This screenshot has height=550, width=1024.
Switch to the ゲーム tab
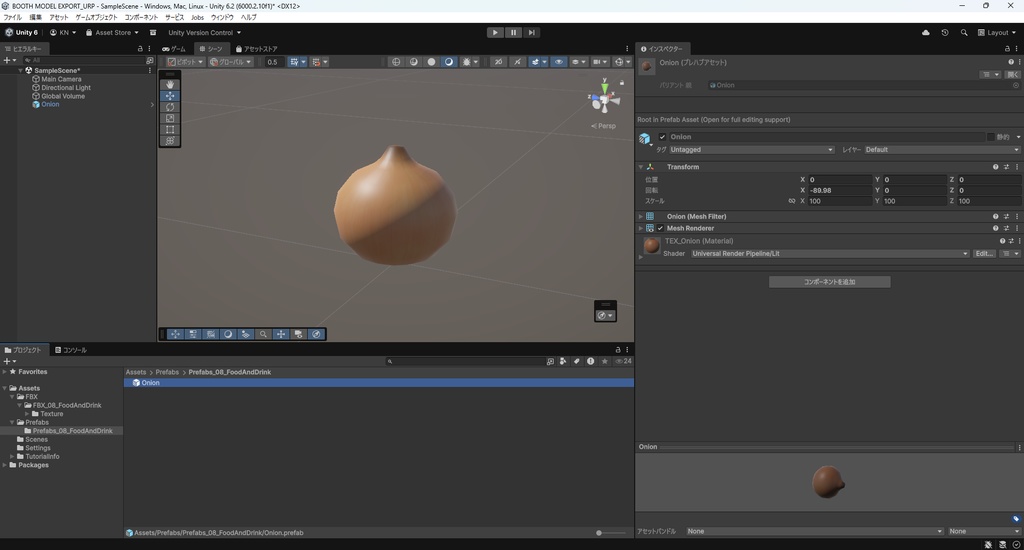coord(174,49)
